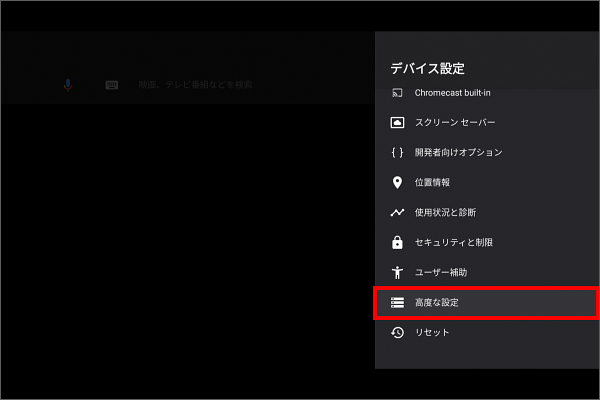
Task: Select セキュリティと制限
Action: (453, 242)
